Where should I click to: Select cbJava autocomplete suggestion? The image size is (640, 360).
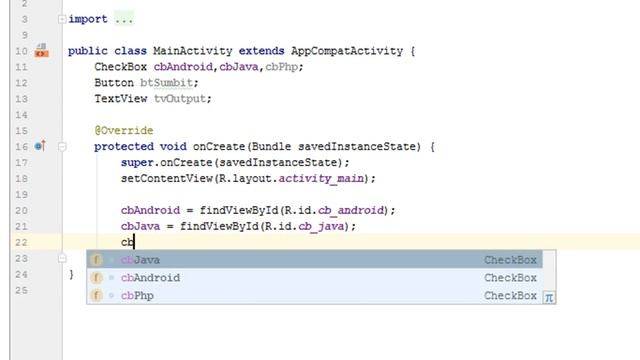click(x=314, y=260)
